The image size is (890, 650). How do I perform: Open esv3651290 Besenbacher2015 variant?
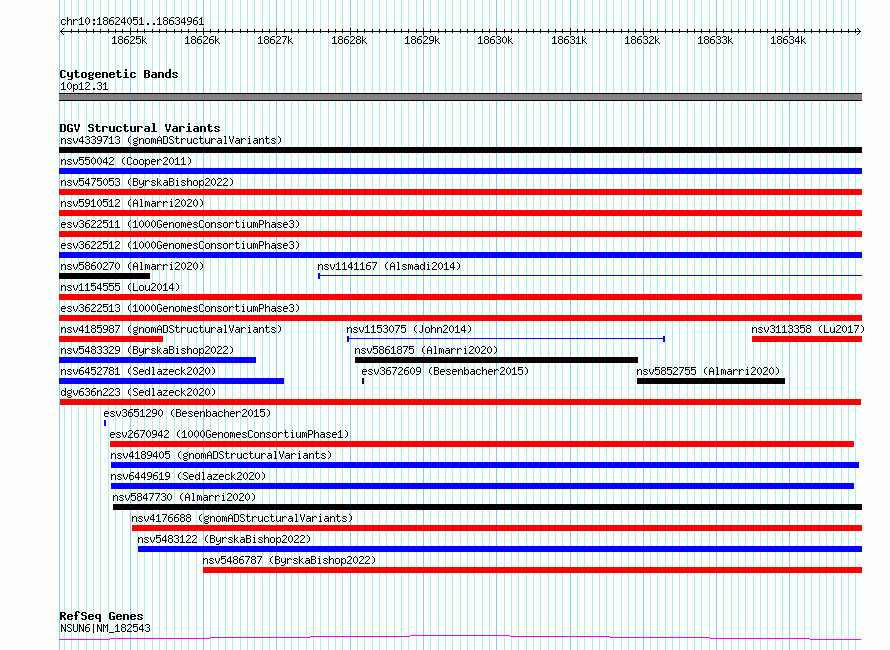[x=187, y=413]
